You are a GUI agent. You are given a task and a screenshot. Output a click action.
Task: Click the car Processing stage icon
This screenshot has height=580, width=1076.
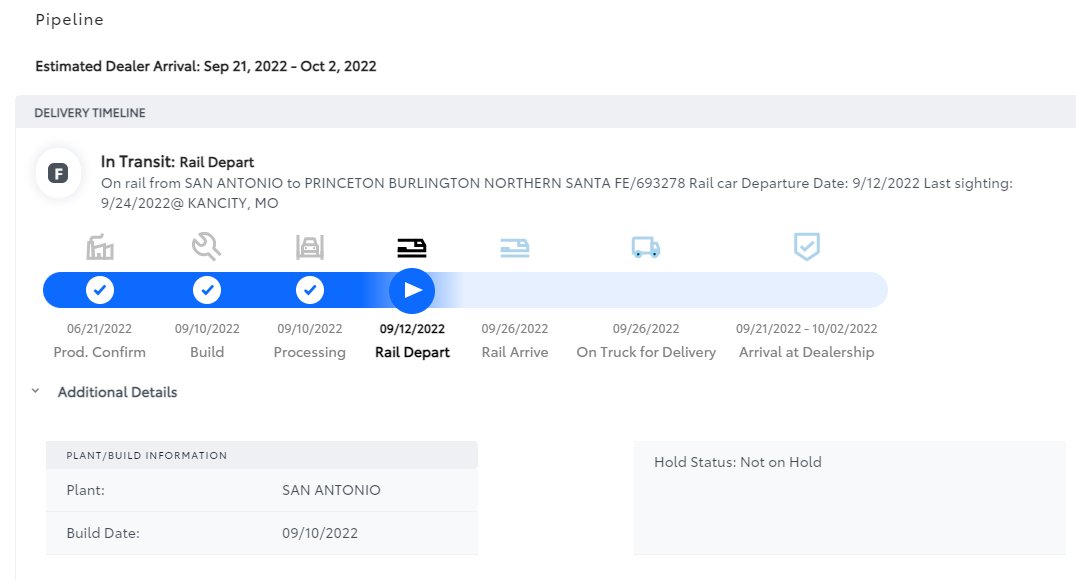click(309, 247)
